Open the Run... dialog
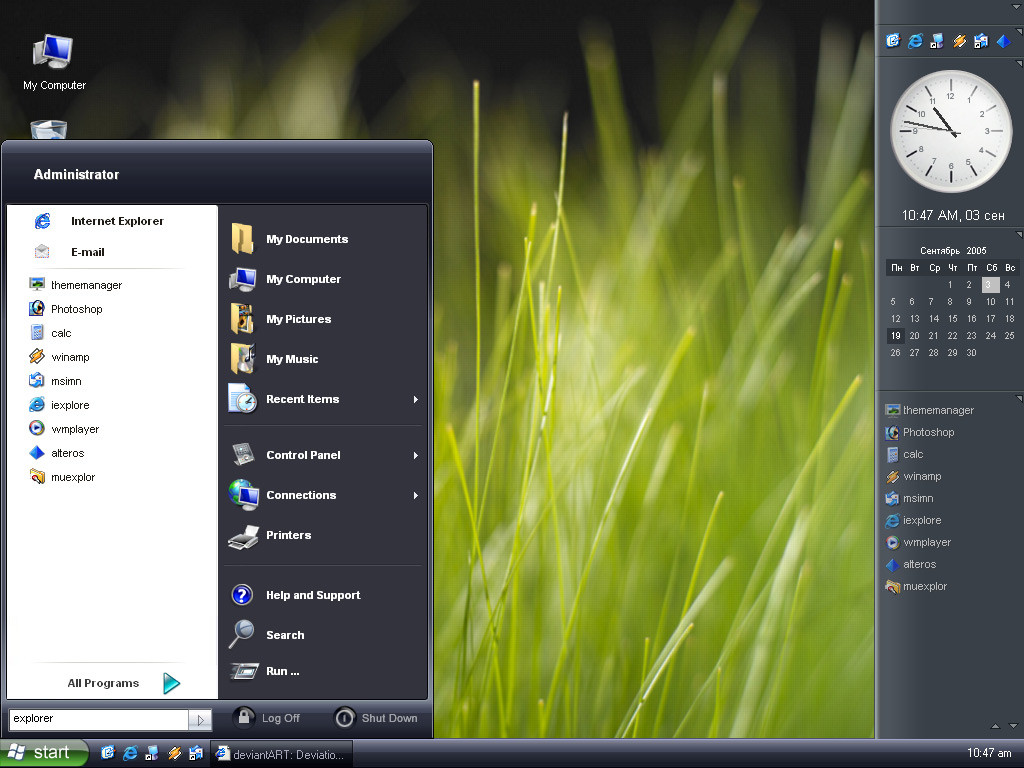Viewport: 1024px width, 768px height. click(264, 671)
